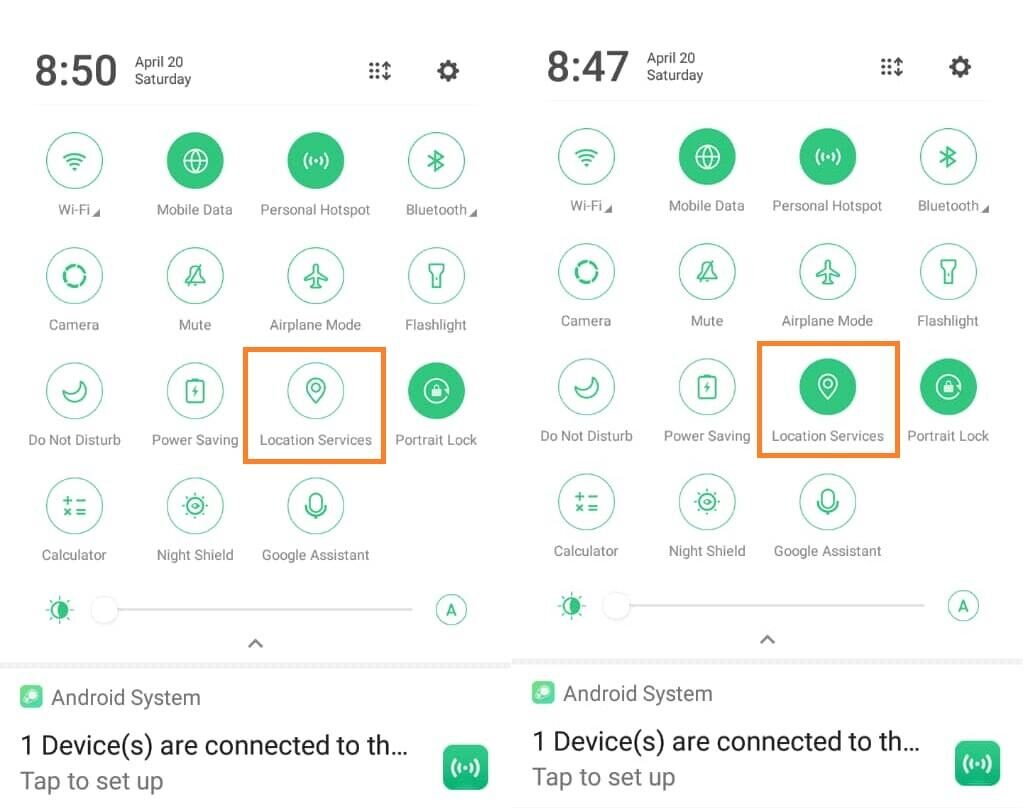1024x808 pixels.
Task: Disable Location Services in the 8:47 panel
Action: point(827,387)
